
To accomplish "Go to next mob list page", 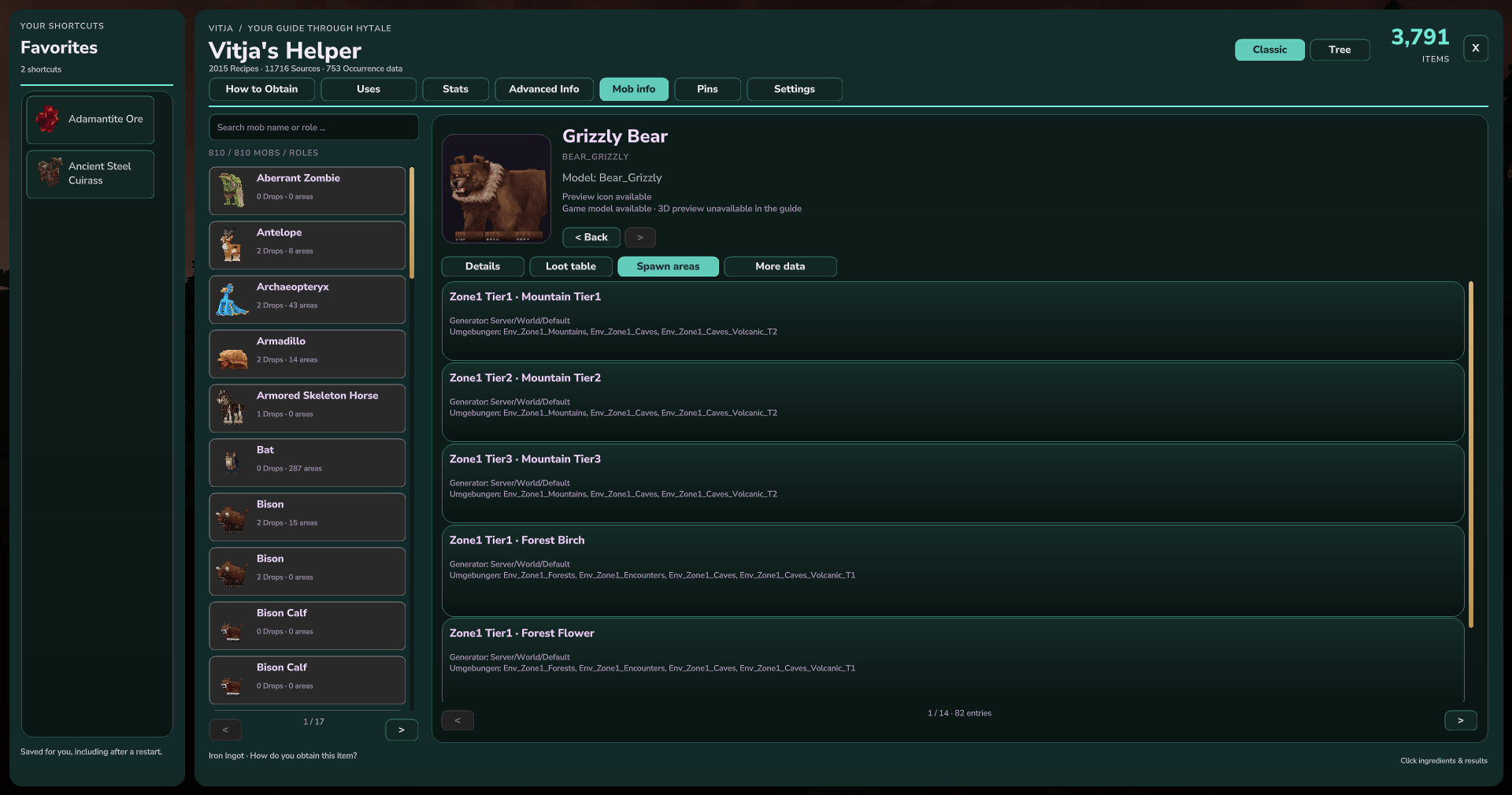I will coord(402,730).
